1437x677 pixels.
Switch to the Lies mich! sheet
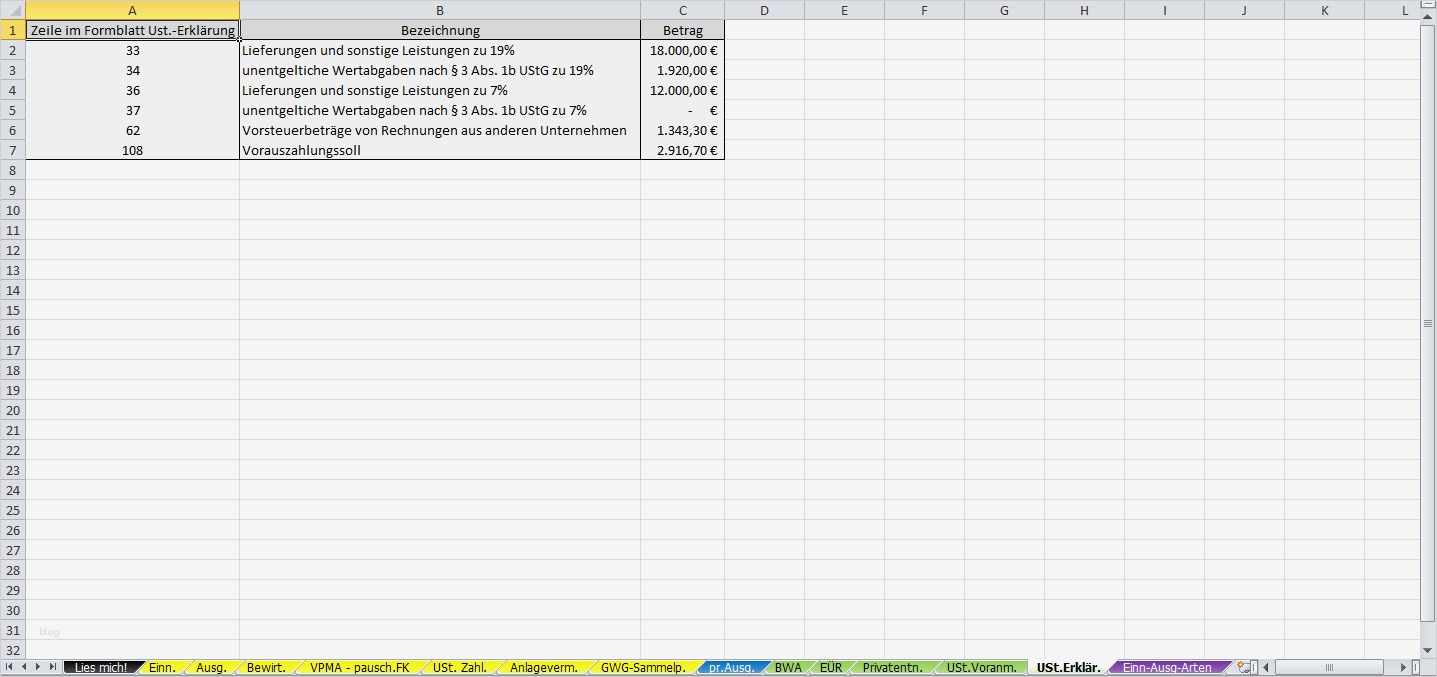(x=100, y=667)
